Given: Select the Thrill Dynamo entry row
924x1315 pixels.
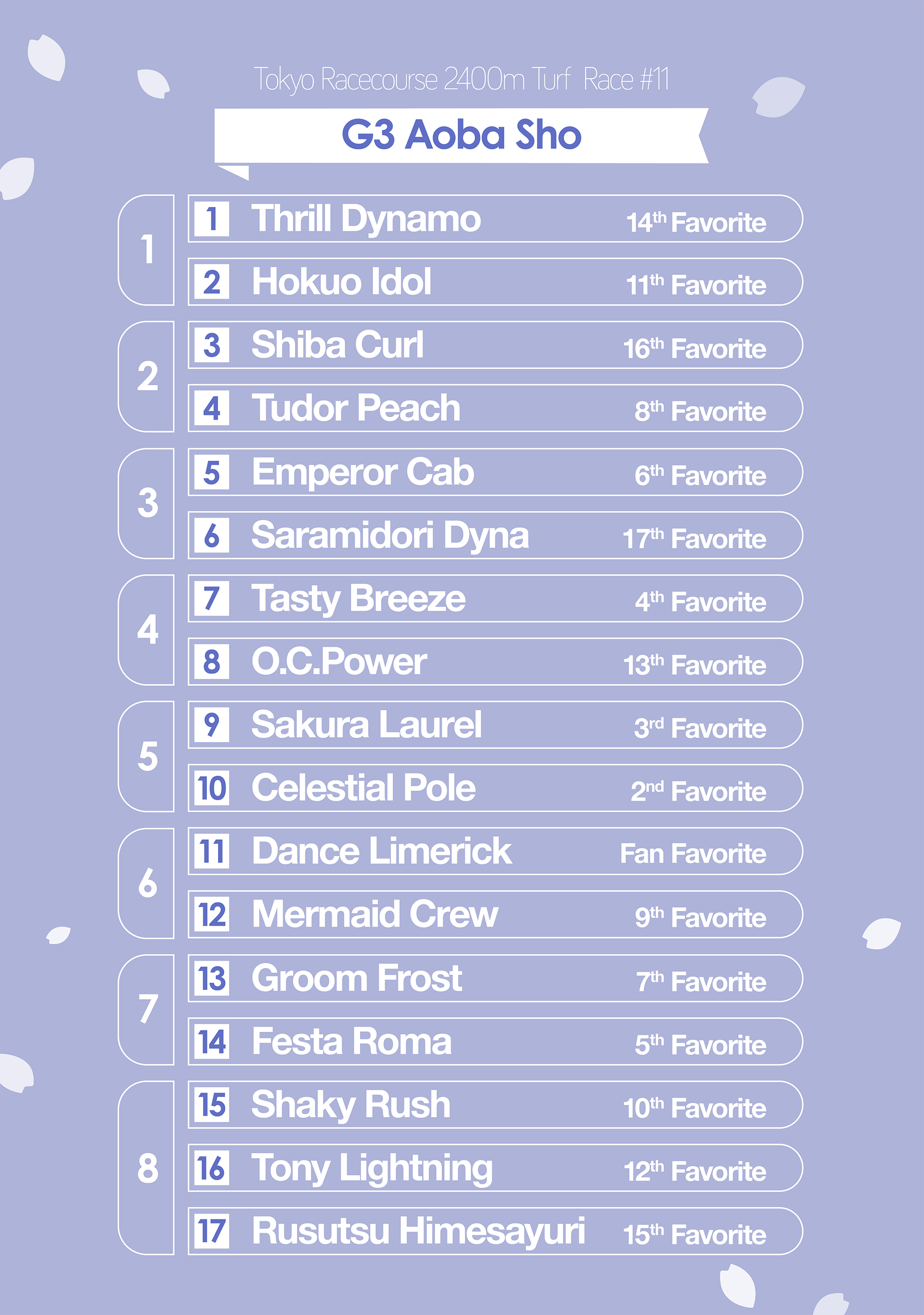Looking at the screenshot, I should (x=495, y=220).
